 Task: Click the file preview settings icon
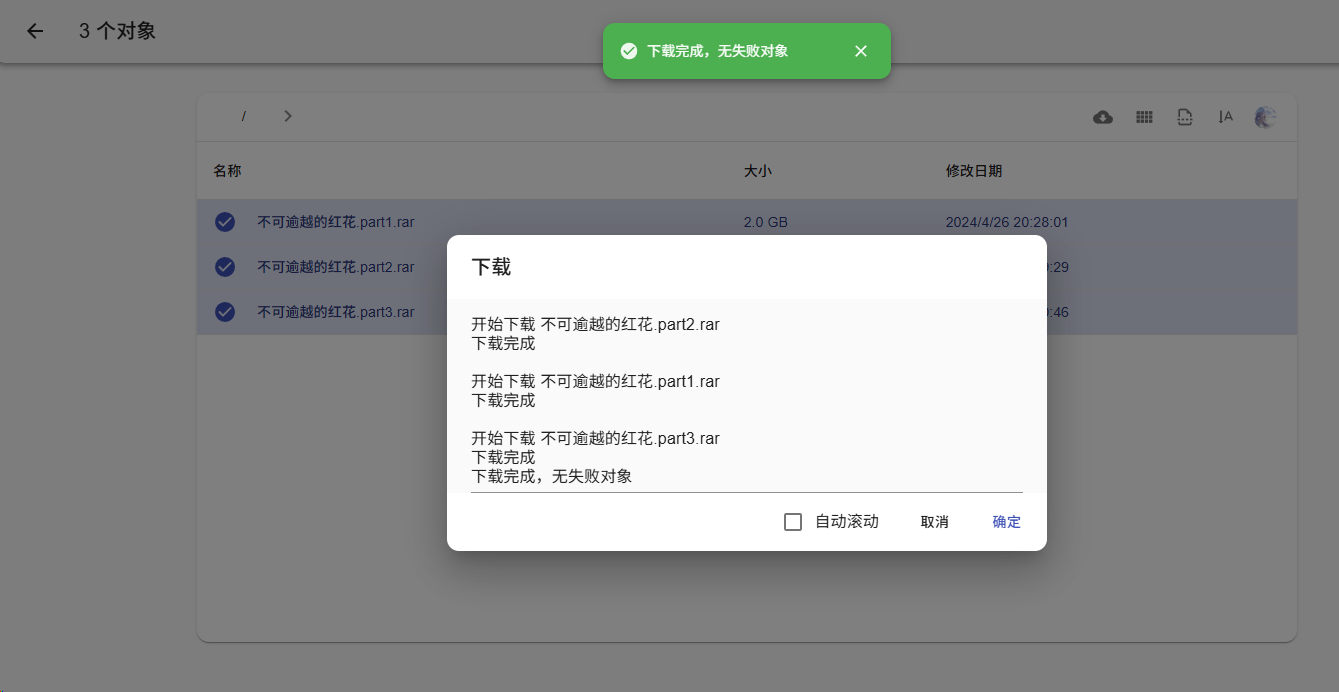click(1184, 117)
